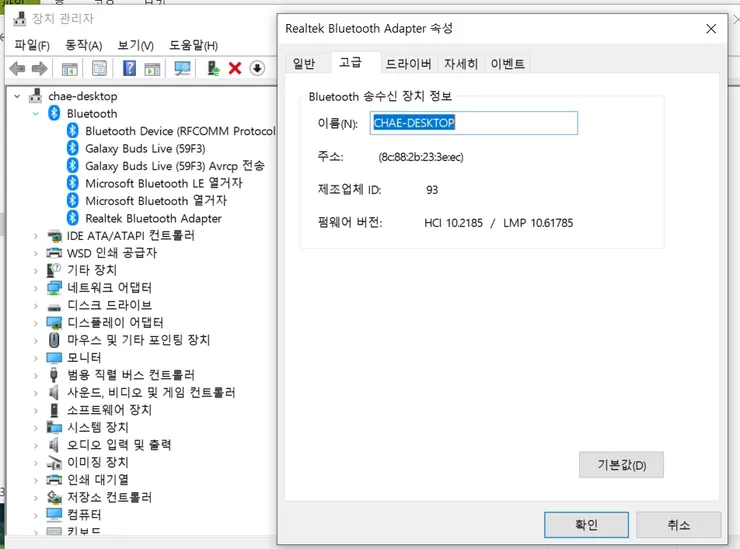Image resolution: width=740 pixels, height=549 pixels.
Task: Open the 동작(A) menu
Action: pyautogui.click(x=83, y=45)
